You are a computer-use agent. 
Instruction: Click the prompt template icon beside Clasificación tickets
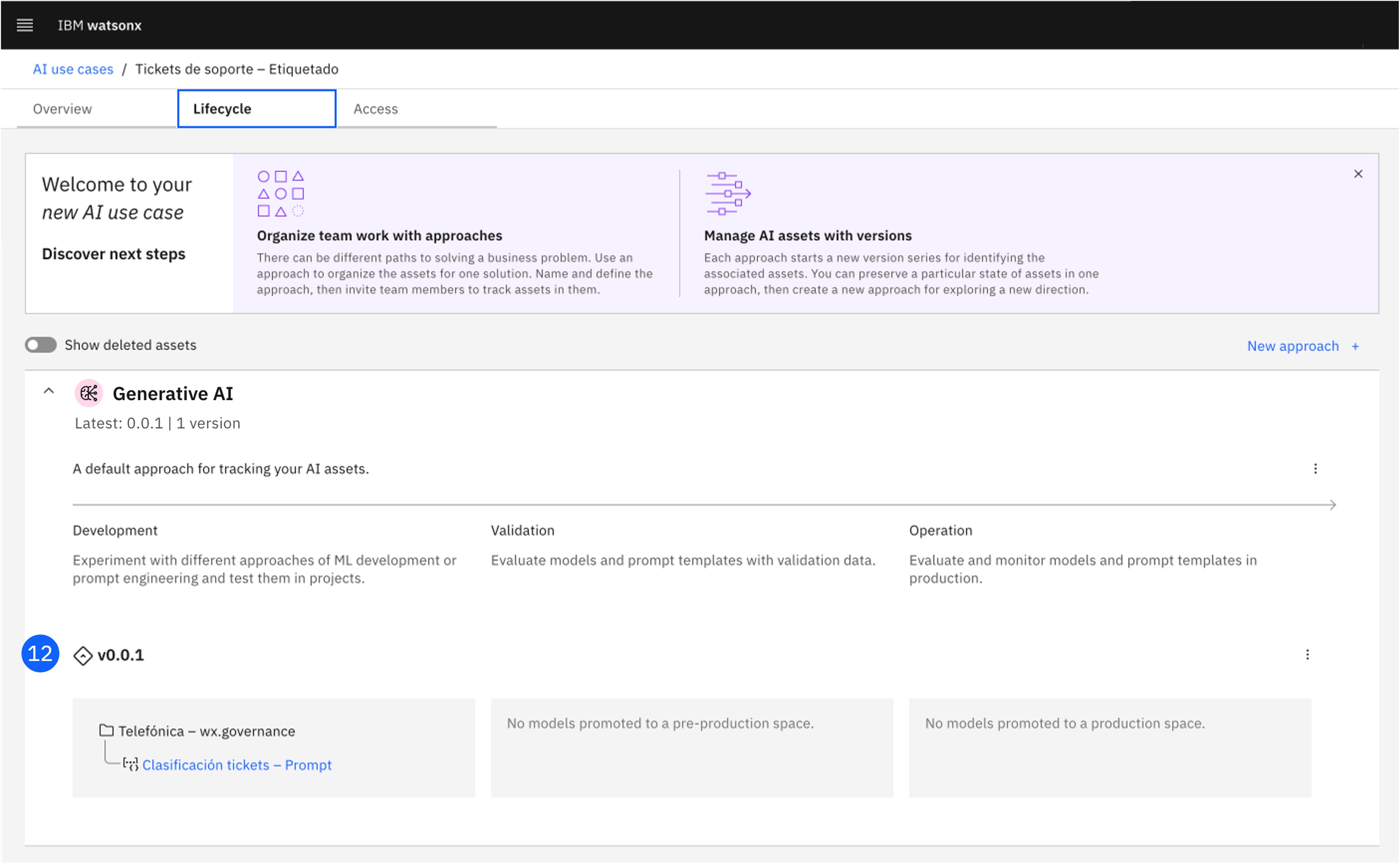(x=131, y=764)
